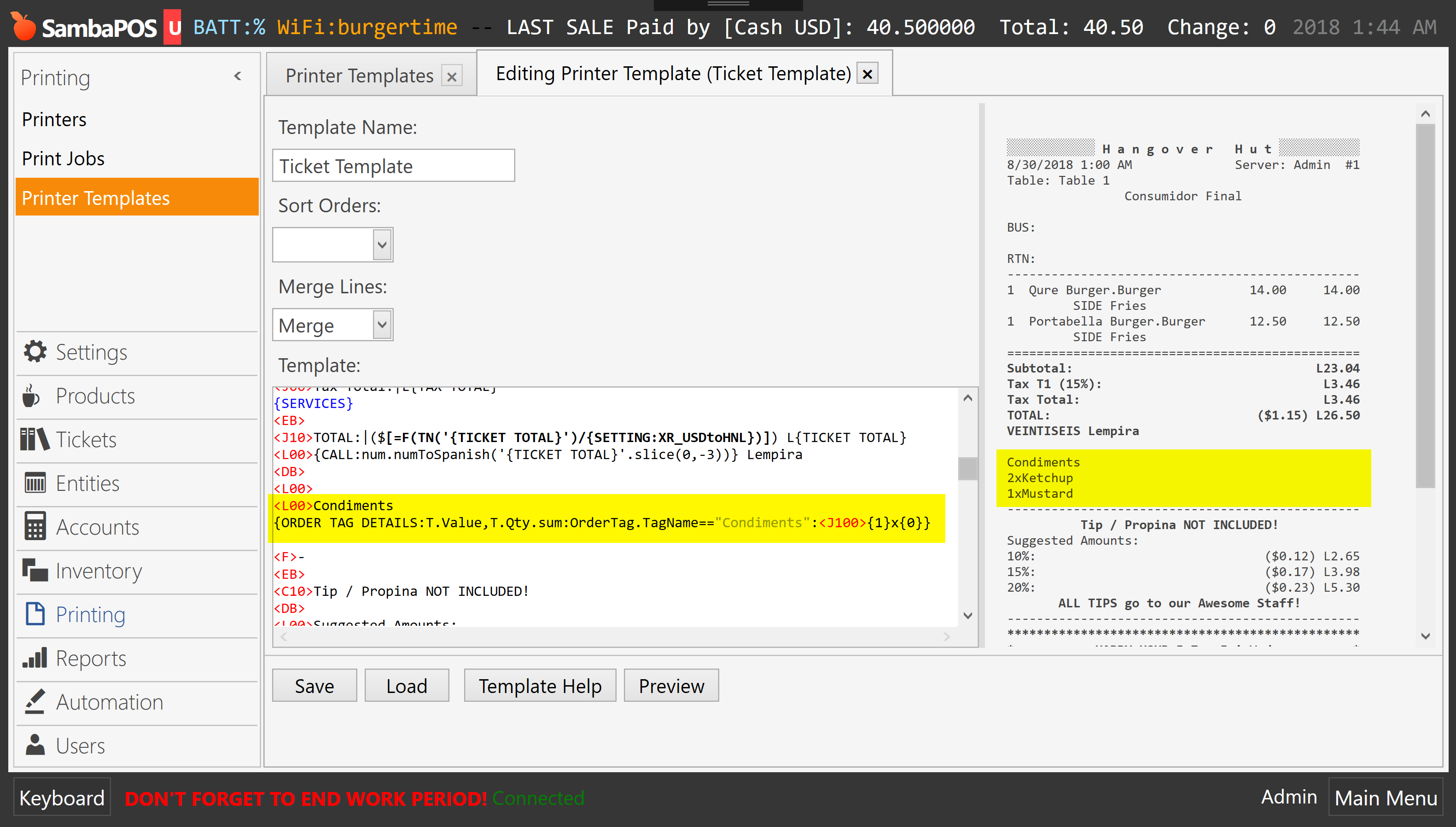This screenshot has height=827, width=1456.
Task: Open Settings via its gear icon
Action: [x=35, y=352]
